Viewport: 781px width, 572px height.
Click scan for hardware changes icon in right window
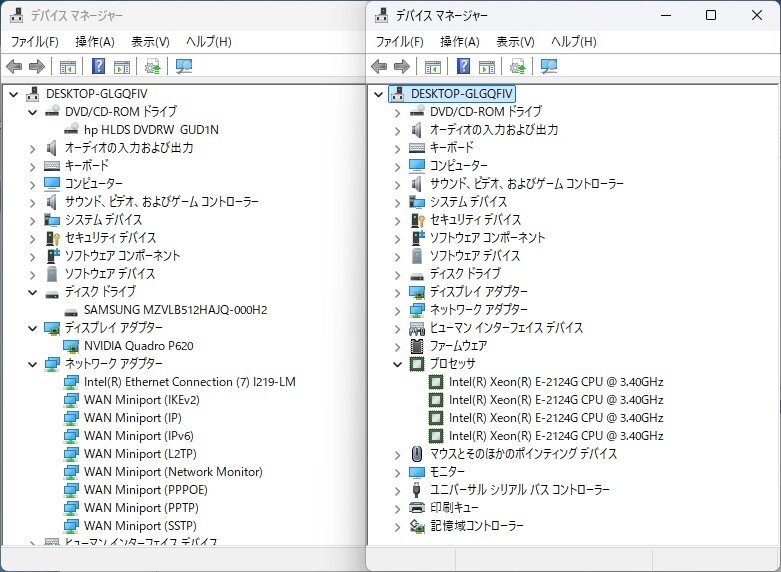(549, 66)
